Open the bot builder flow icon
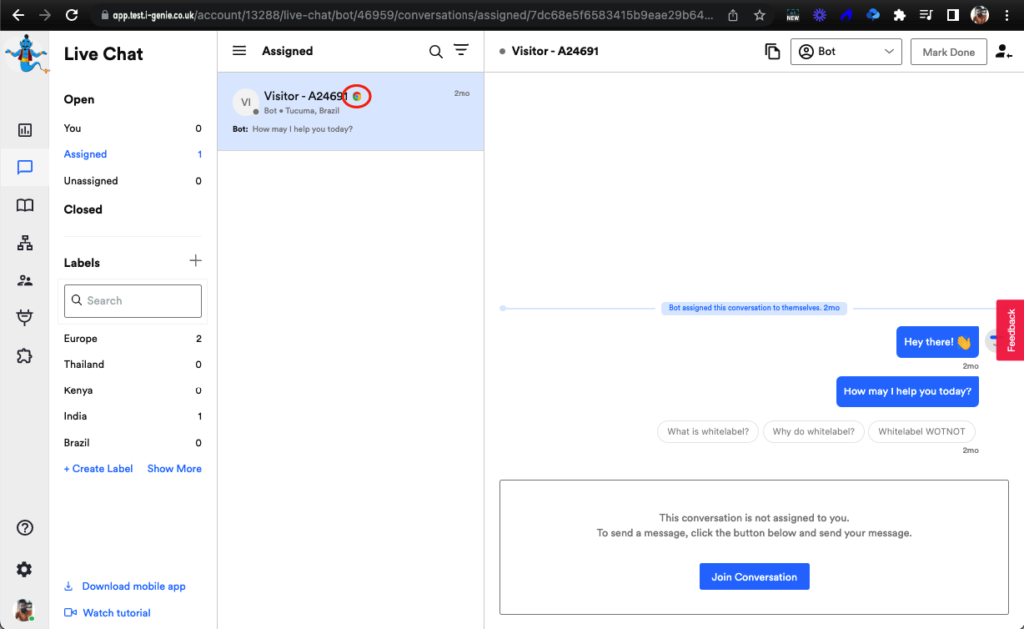1024x629 pixels. click(x=25, y=243)
